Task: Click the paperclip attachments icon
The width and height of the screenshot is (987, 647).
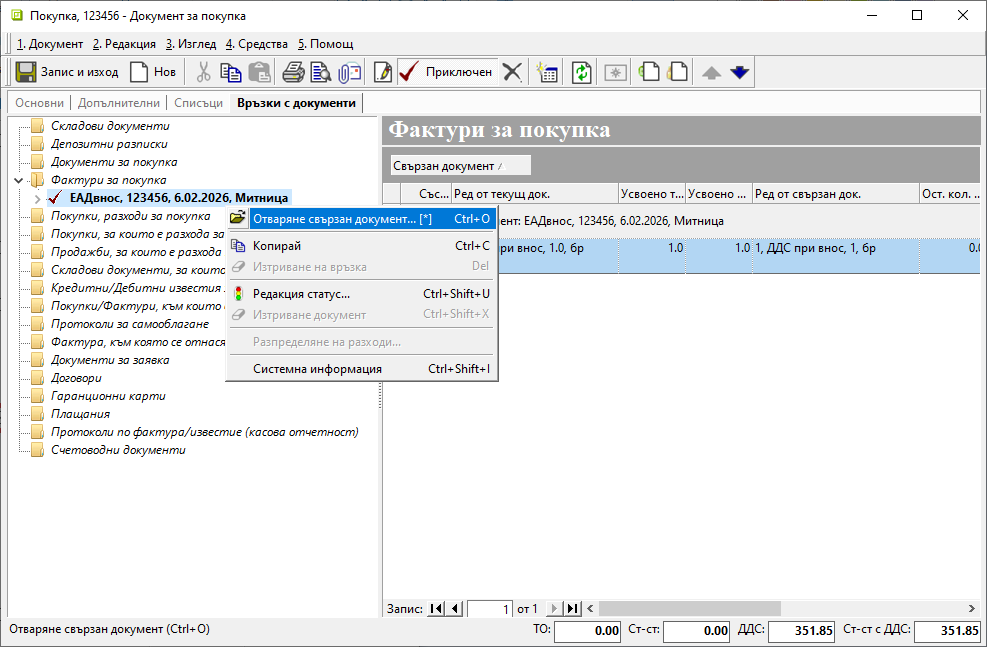Action: [348, 72]
